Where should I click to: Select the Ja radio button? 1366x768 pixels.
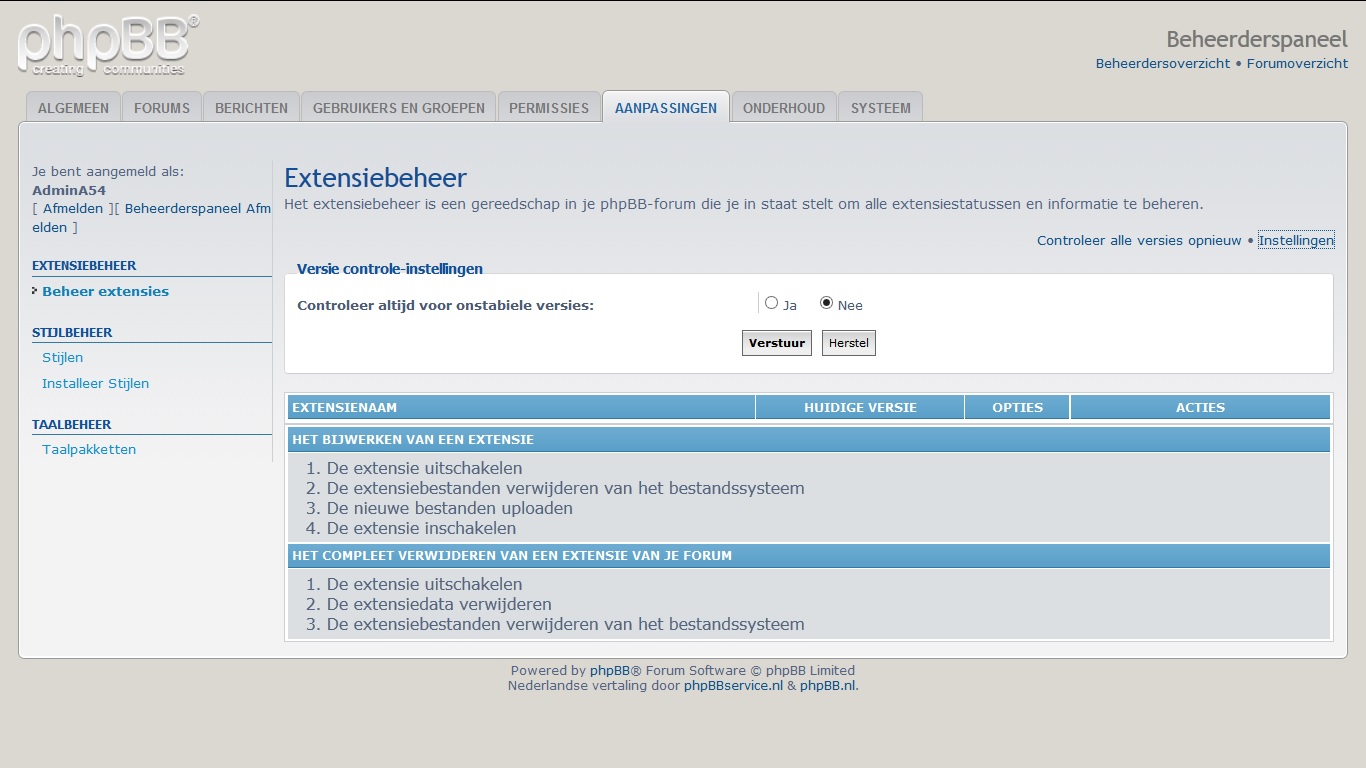click(x=771, y=303)
